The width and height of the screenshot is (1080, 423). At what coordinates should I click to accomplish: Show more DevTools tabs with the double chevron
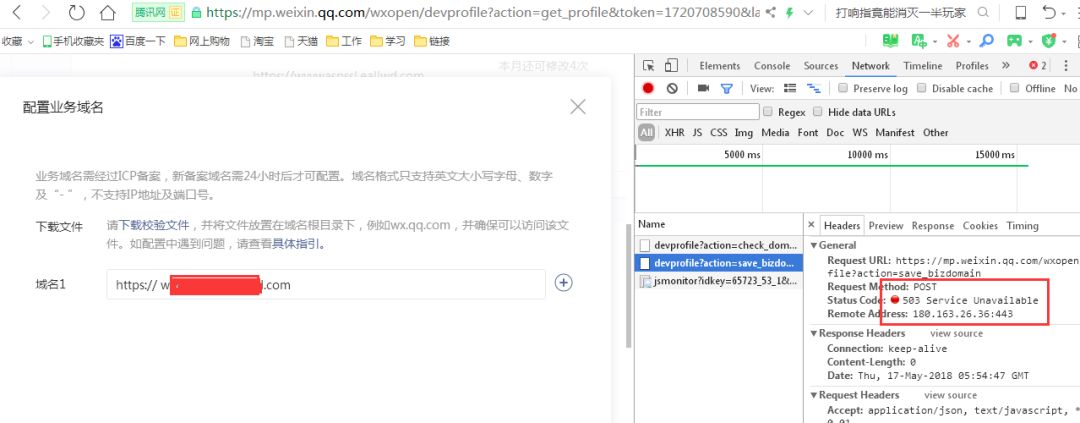coord(1006,65)
